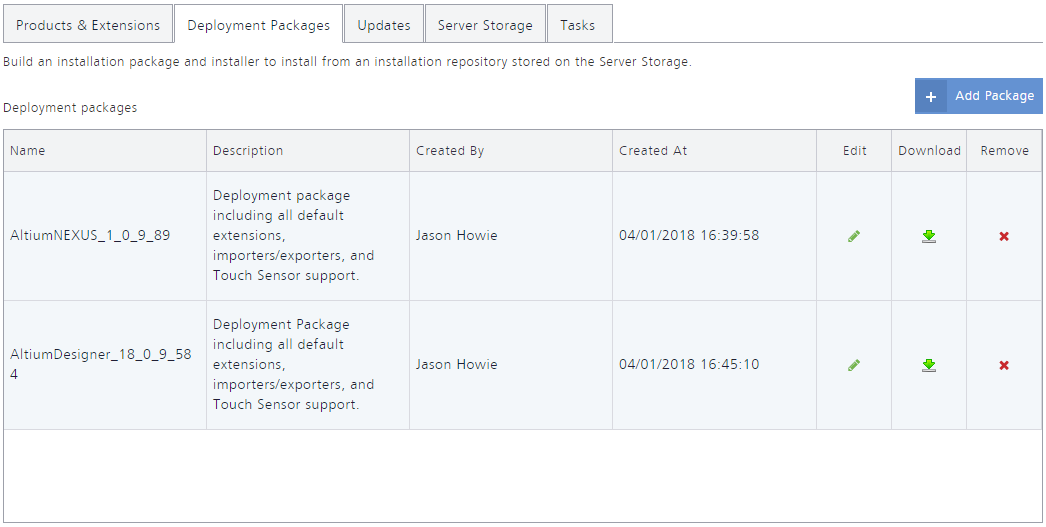Switch to the Products & Extensions tab
1046x527 pixels.
(88, 25)
